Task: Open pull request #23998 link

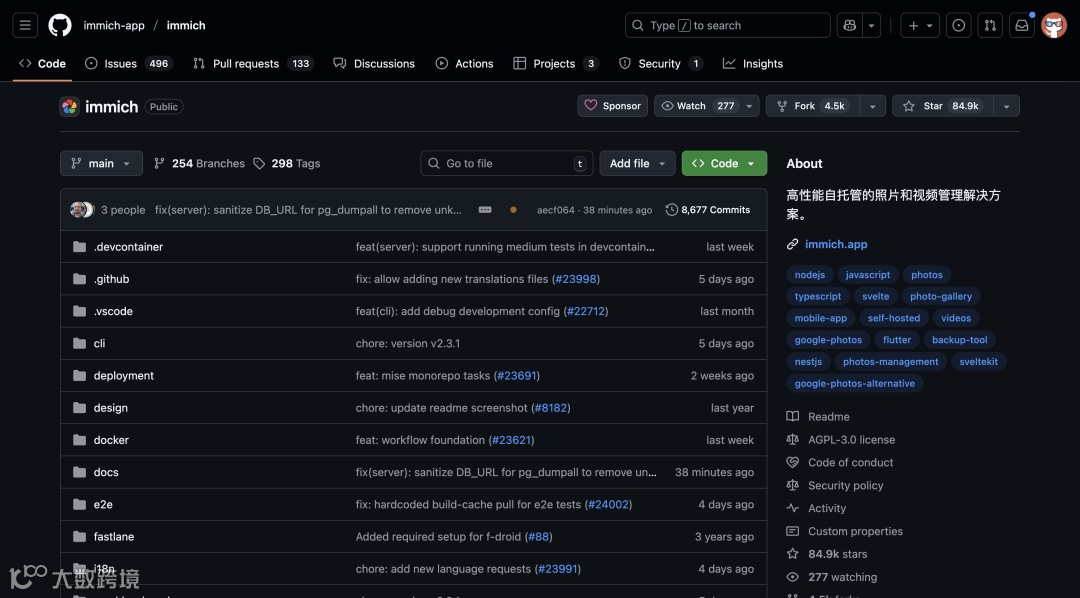Action: click(576, 279)
